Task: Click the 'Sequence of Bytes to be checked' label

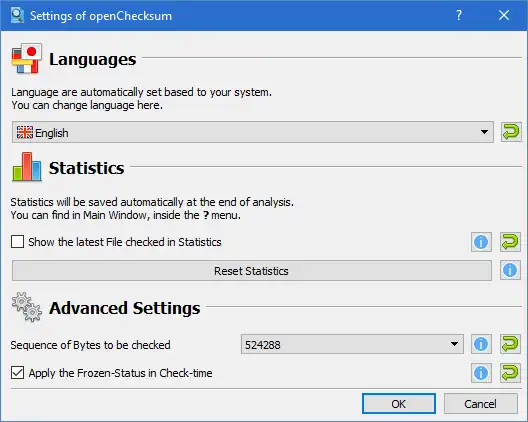Action: coord(91,345)
